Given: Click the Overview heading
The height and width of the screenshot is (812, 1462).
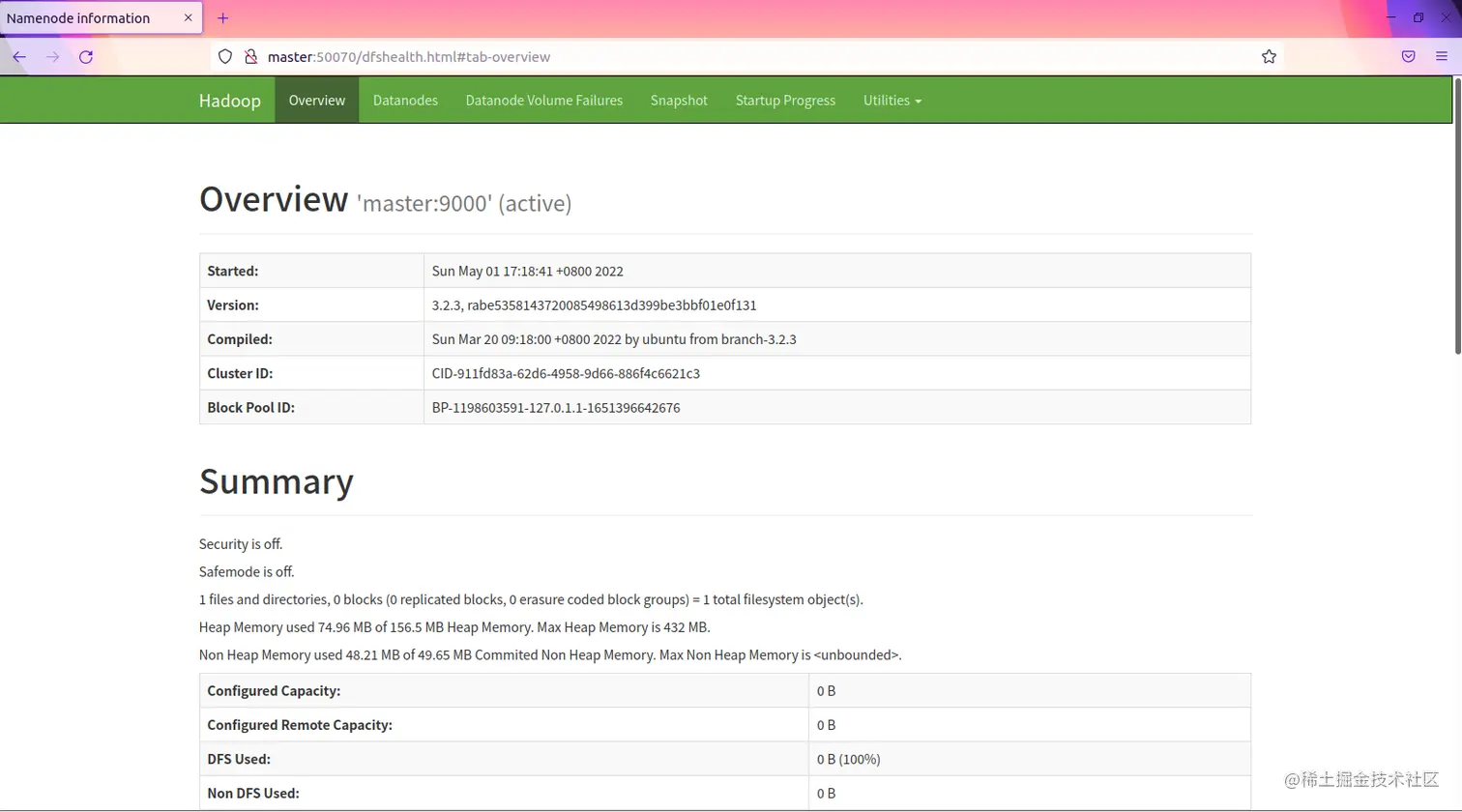Looking at the screenshot, I should click(x=274, y=199).
